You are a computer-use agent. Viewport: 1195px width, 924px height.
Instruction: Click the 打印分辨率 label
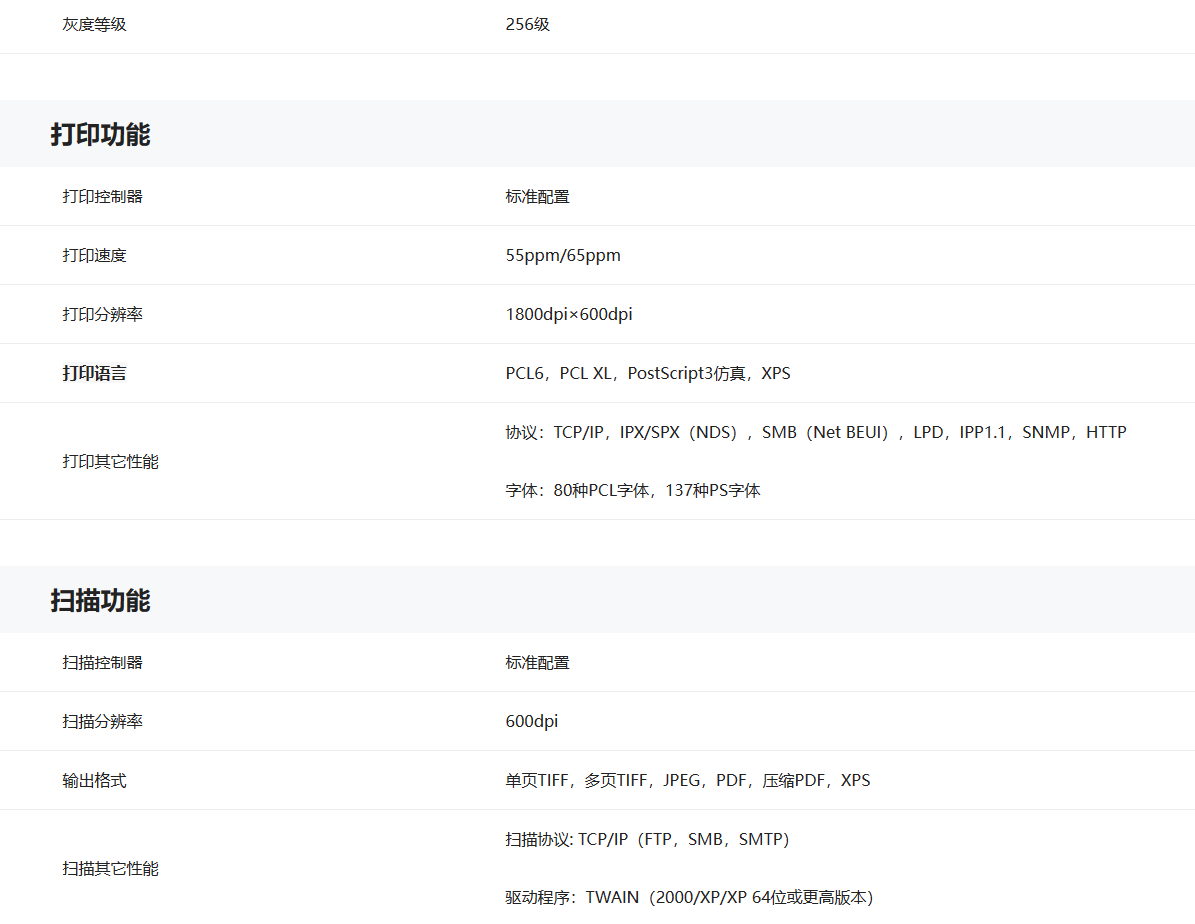coord(102,315)
